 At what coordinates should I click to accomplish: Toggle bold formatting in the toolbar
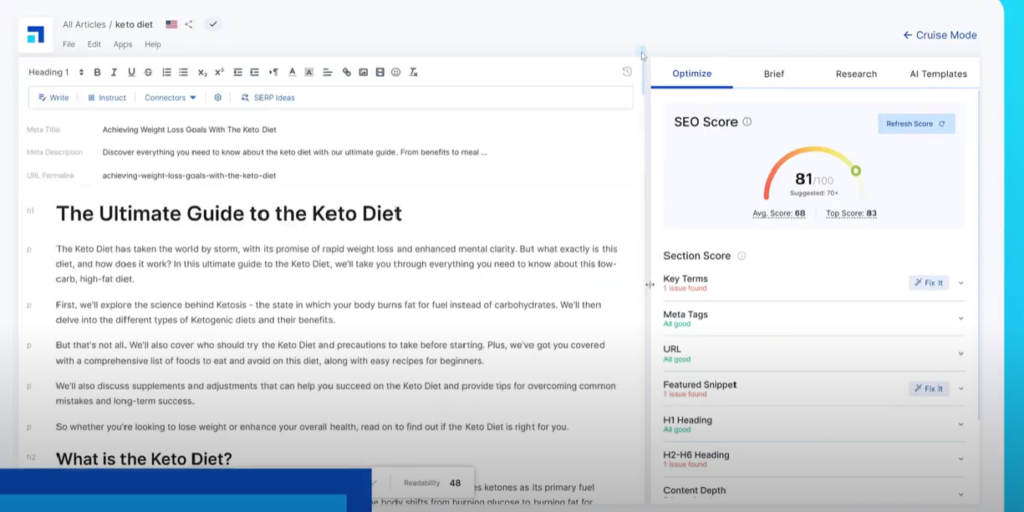(97, 72)
